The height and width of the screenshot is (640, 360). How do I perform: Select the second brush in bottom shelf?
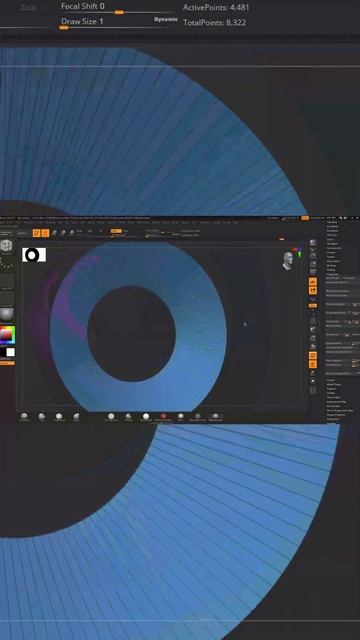tap(42, 416)
